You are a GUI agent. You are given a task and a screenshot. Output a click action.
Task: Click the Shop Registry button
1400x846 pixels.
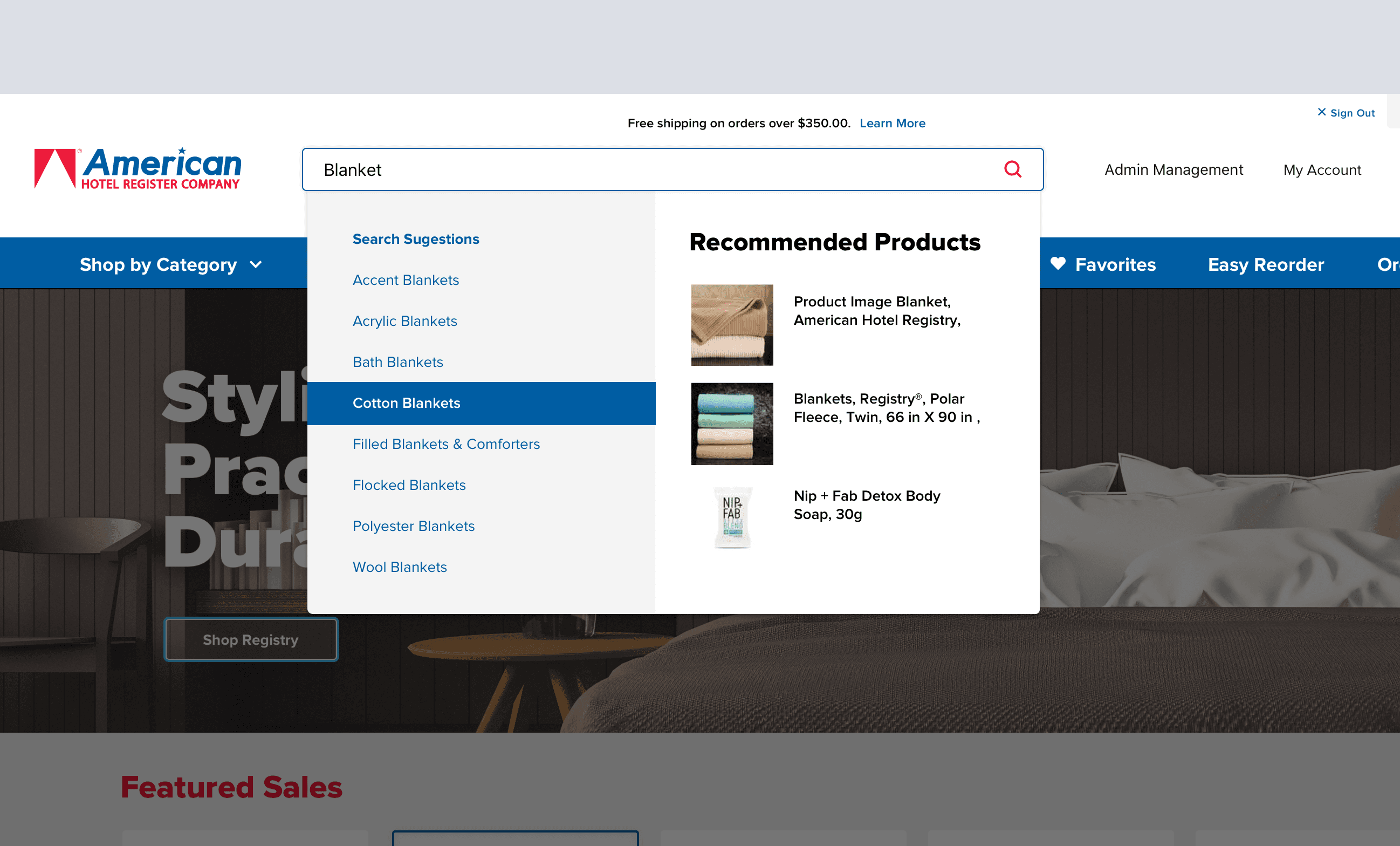251,639
